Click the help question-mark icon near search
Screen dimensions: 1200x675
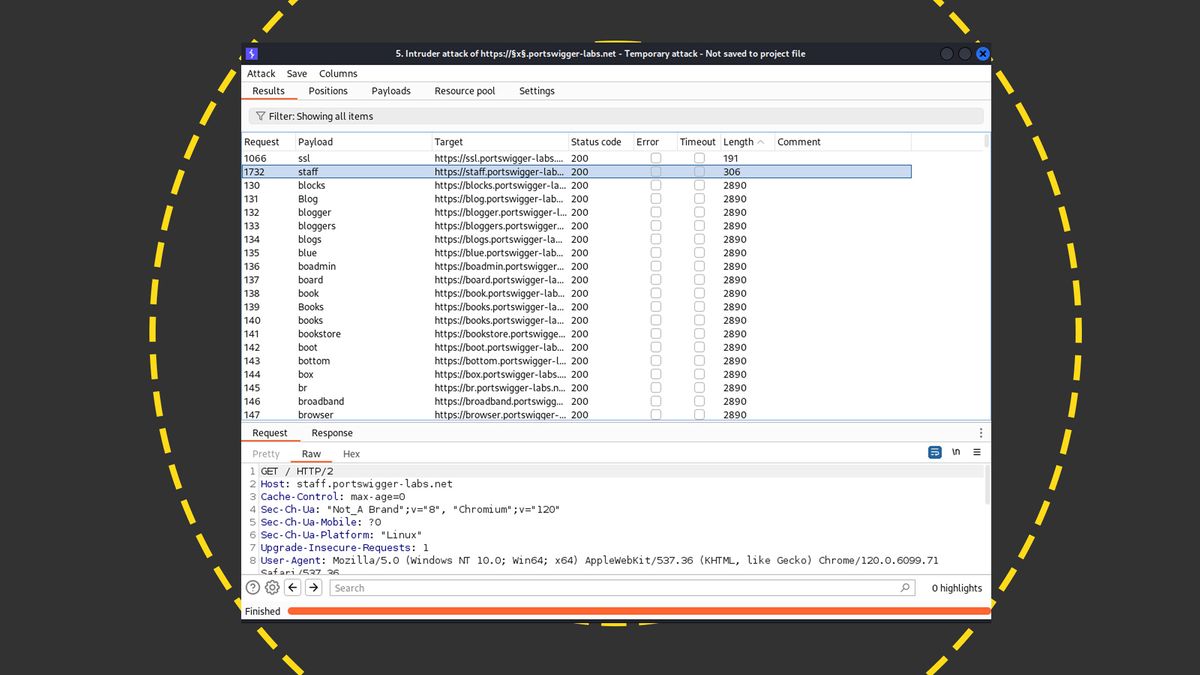(252, 587)
